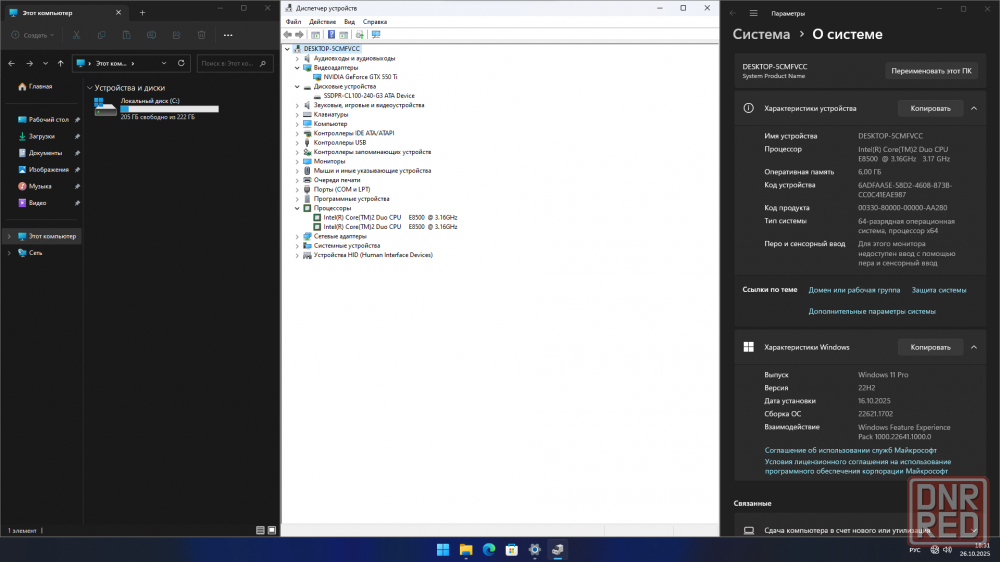
Task: Click the refresh button in File Explorer
Action: tap(183, 63)
